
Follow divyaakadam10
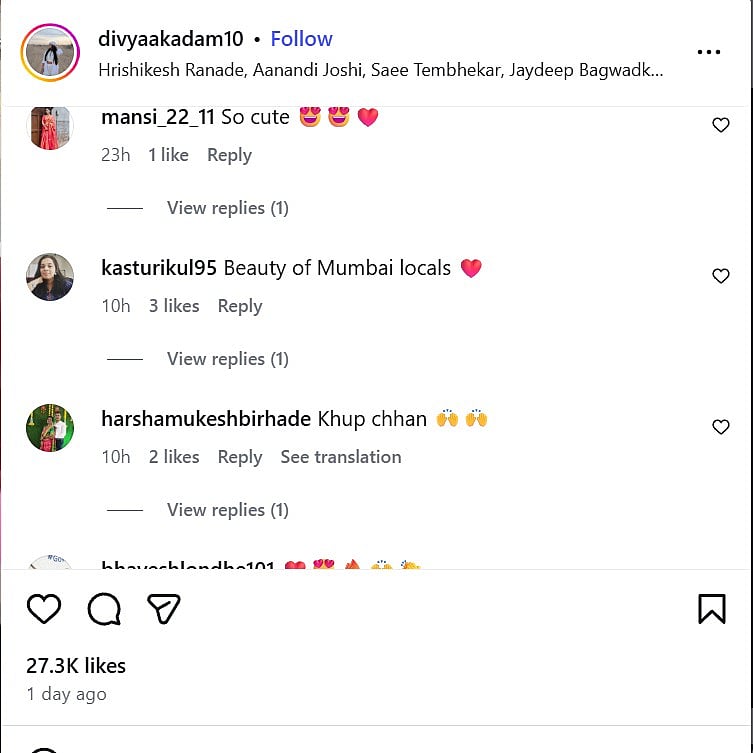(x=301, y=39)
